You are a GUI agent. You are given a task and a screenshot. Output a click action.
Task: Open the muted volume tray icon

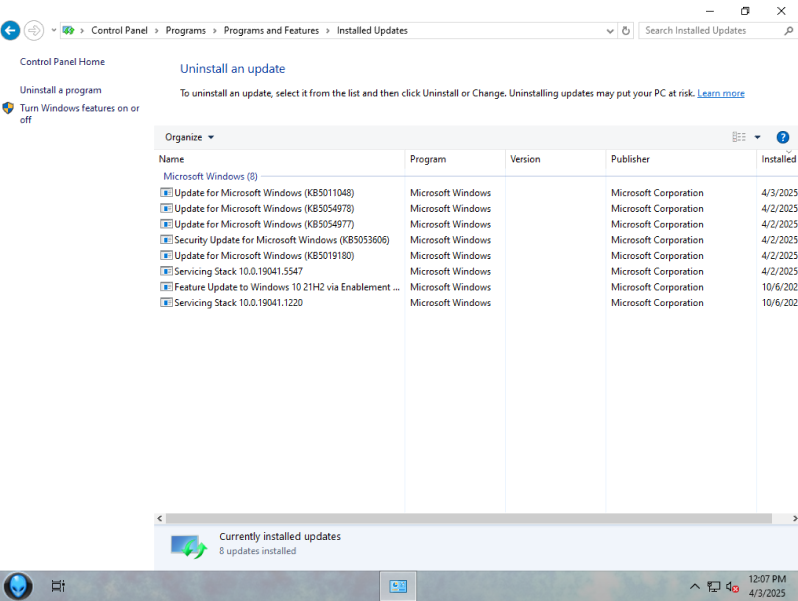(x=732, y=587)
